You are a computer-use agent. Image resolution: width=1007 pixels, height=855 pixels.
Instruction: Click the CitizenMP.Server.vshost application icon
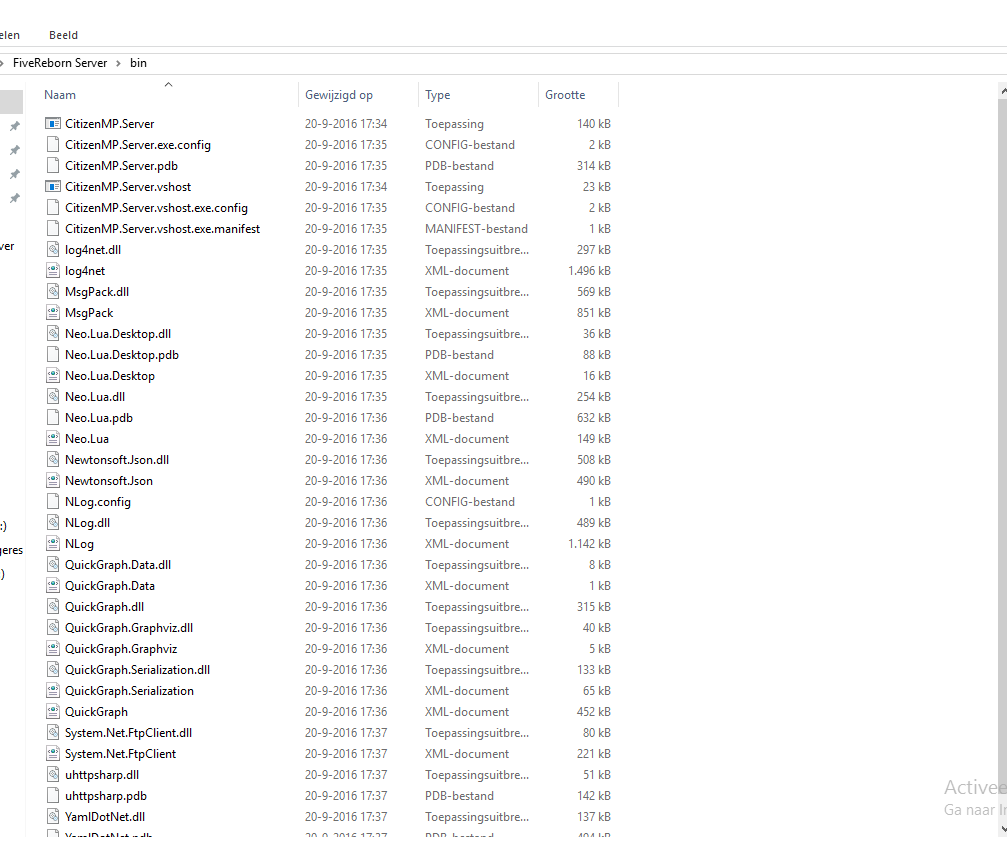[x=53, y=186]
